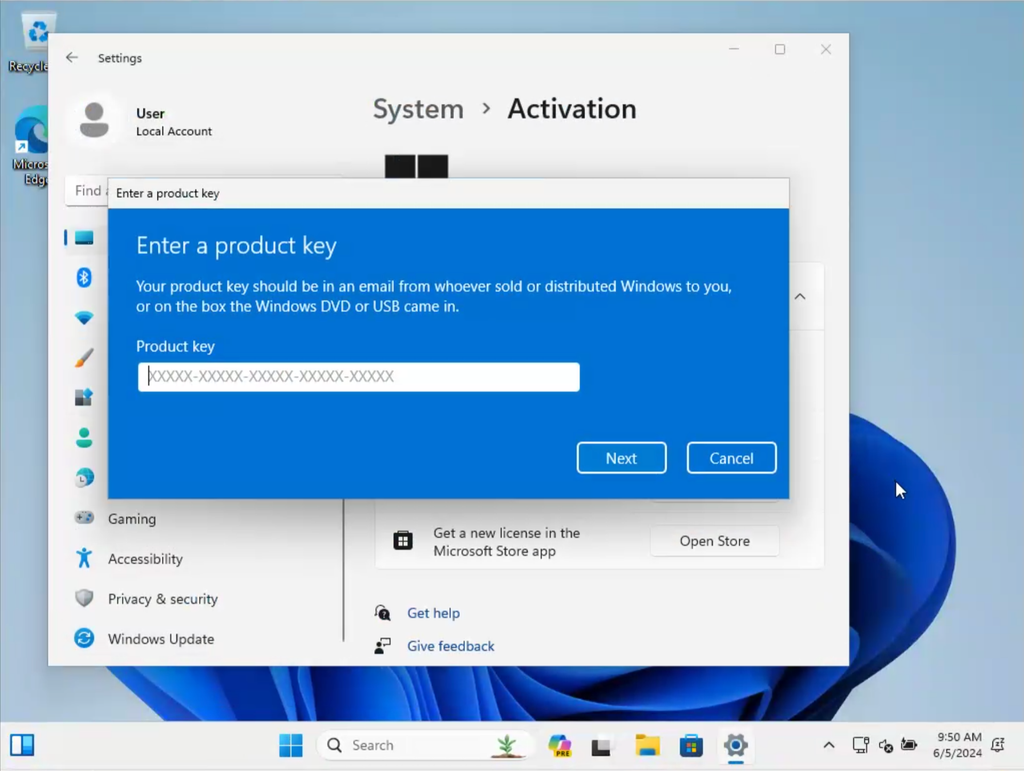Screen dimensions: 1024x771
Task: Cancel the product key dialog
Action: pyautogui.click(x=731, y=458)
